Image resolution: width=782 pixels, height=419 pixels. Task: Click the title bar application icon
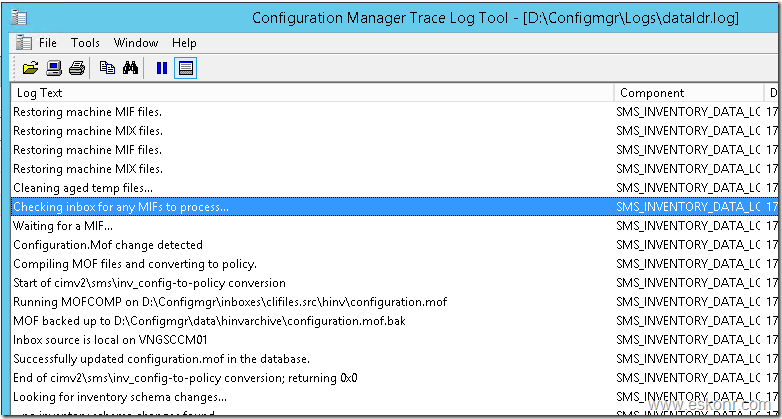(19, 17)
